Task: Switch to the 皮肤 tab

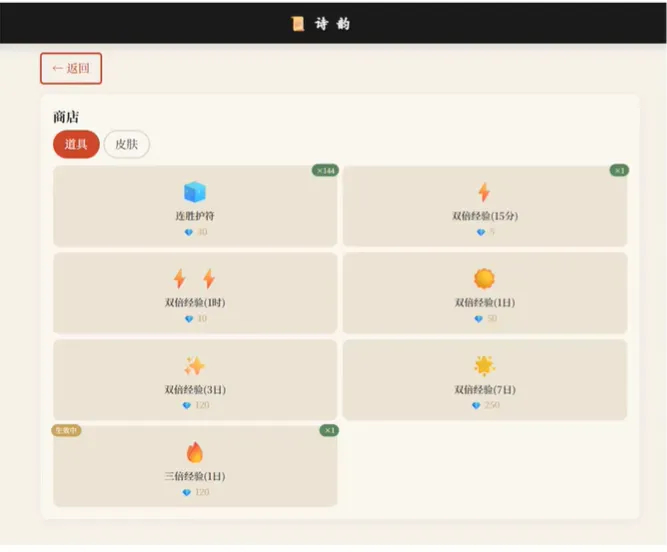Action: [127, 144]
